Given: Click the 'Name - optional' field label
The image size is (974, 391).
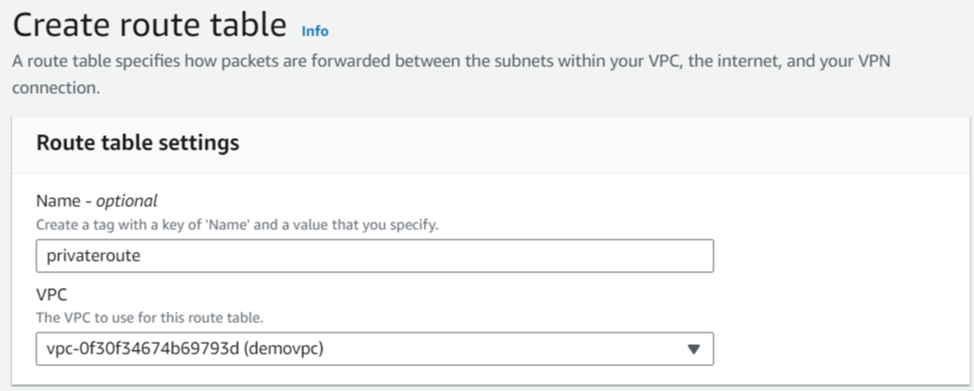Looking at the screenshot, I should [97, 201].
